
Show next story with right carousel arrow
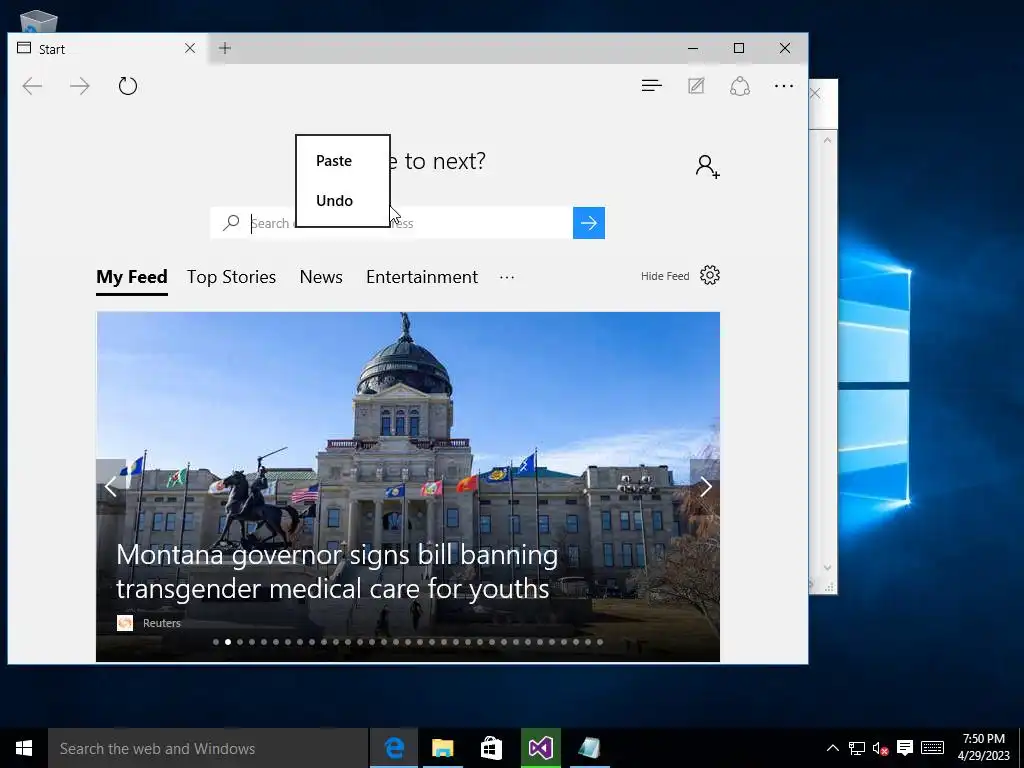705,487
